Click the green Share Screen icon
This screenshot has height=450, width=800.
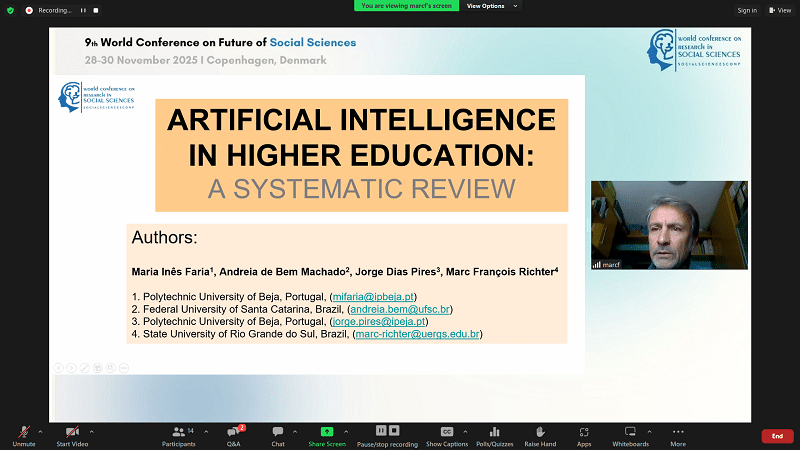coord(327,431)
